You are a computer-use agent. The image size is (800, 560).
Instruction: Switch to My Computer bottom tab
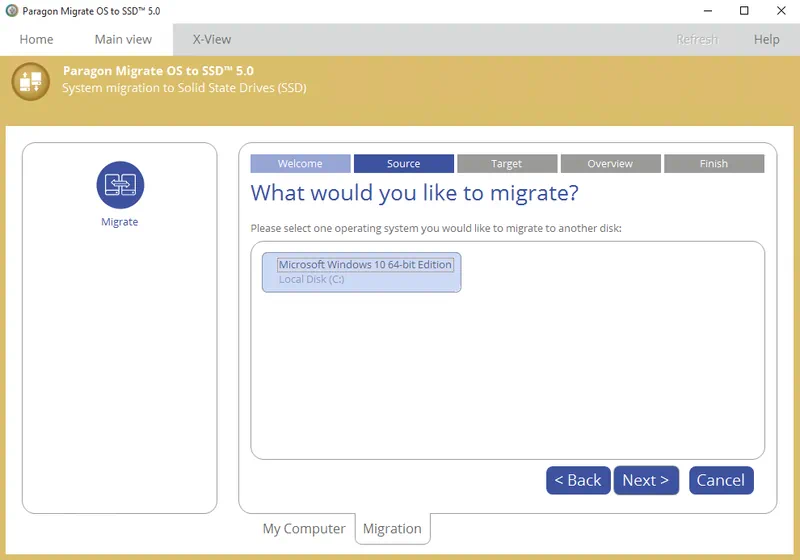click(304, 529)
